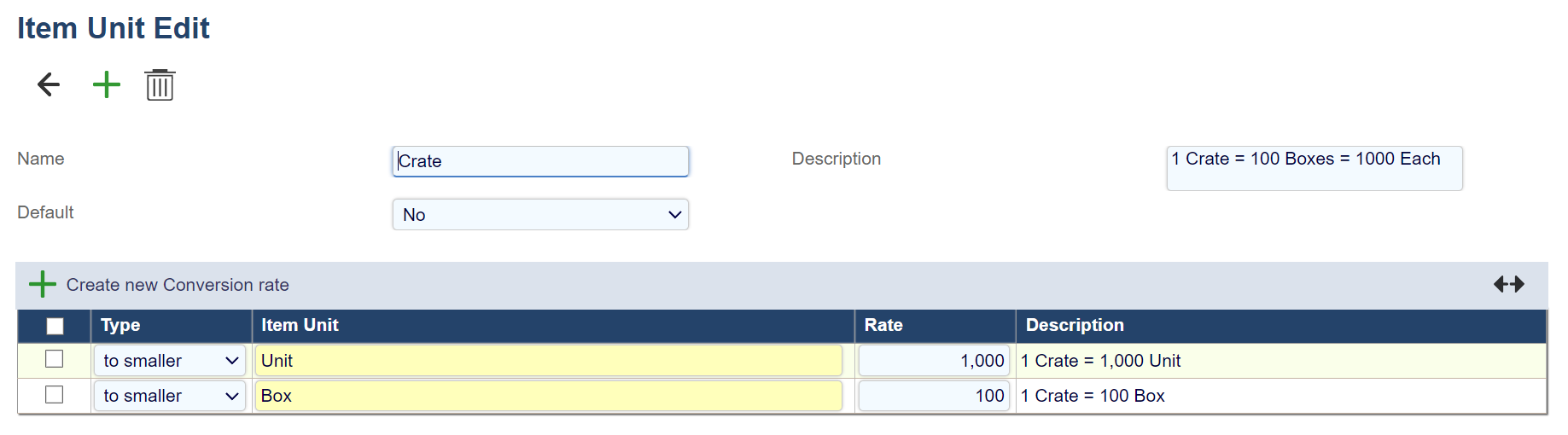Screen dimensions: 1568x435
Task: Open the Default dropdown showing No
Action: (x=540, y=214)
